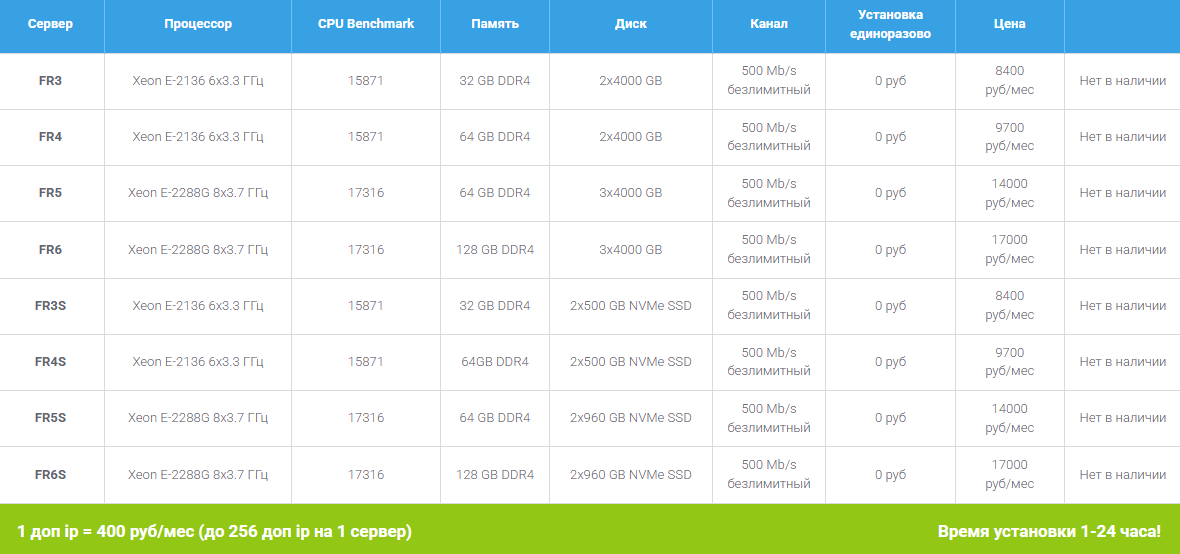Click FR6S row 'Нет в наличии' status
Viewport: 1180px width, 554px height.
click(1123, 475)
